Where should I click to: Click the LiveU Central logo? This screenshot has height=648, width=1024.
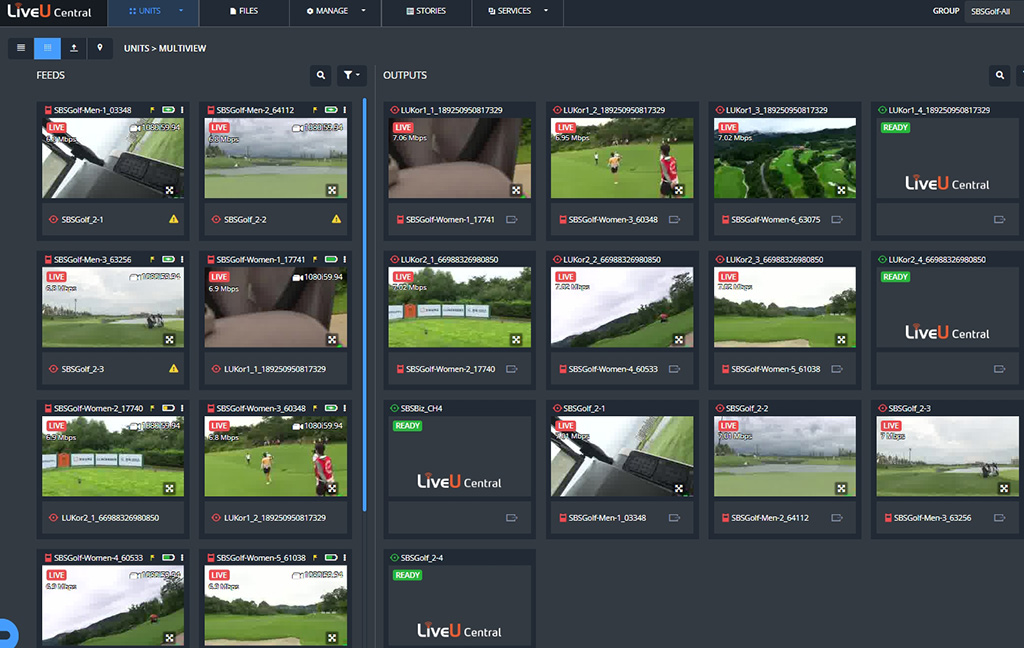pos(50,11)
